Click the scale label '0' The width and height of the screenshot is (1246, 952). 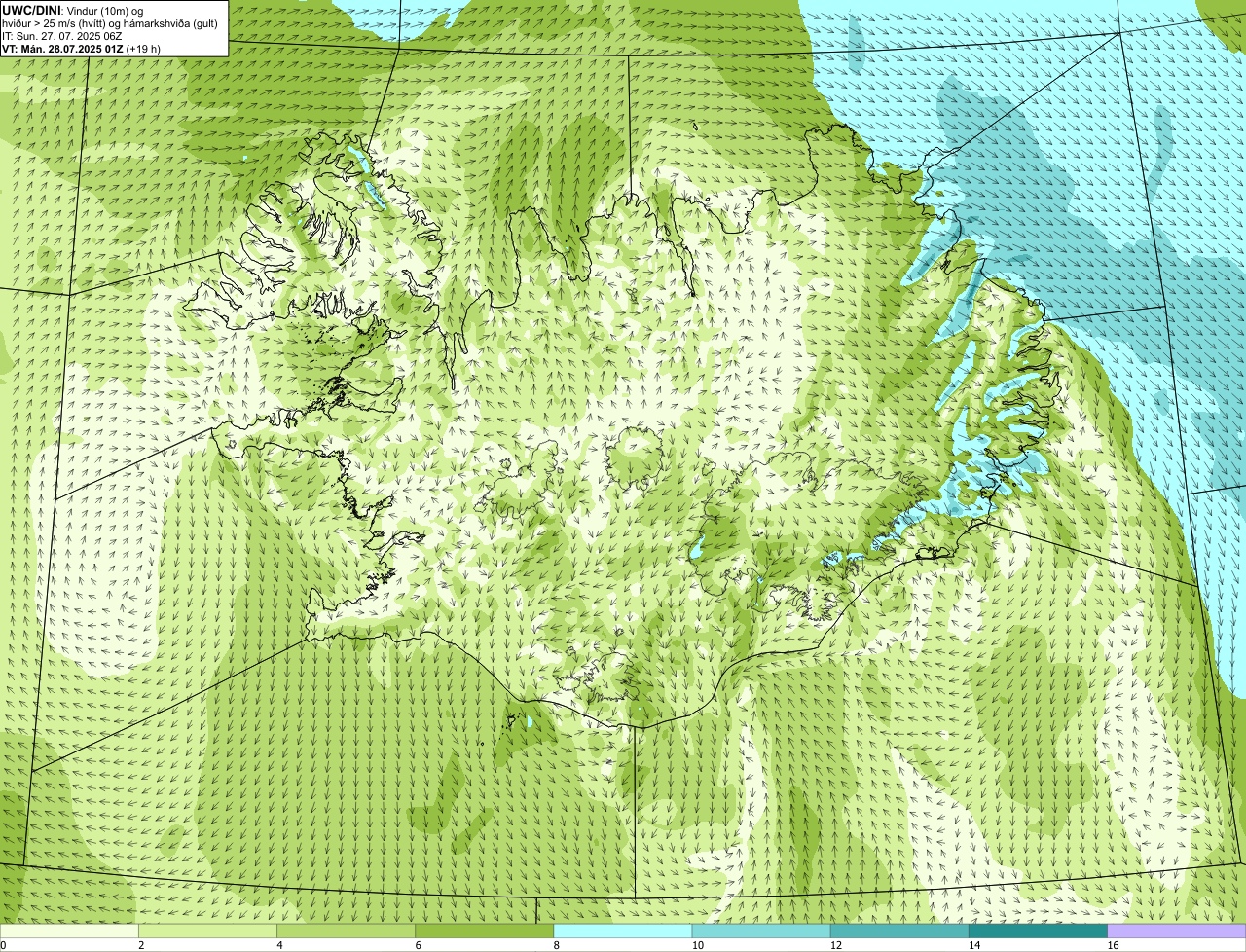point(3,945)
